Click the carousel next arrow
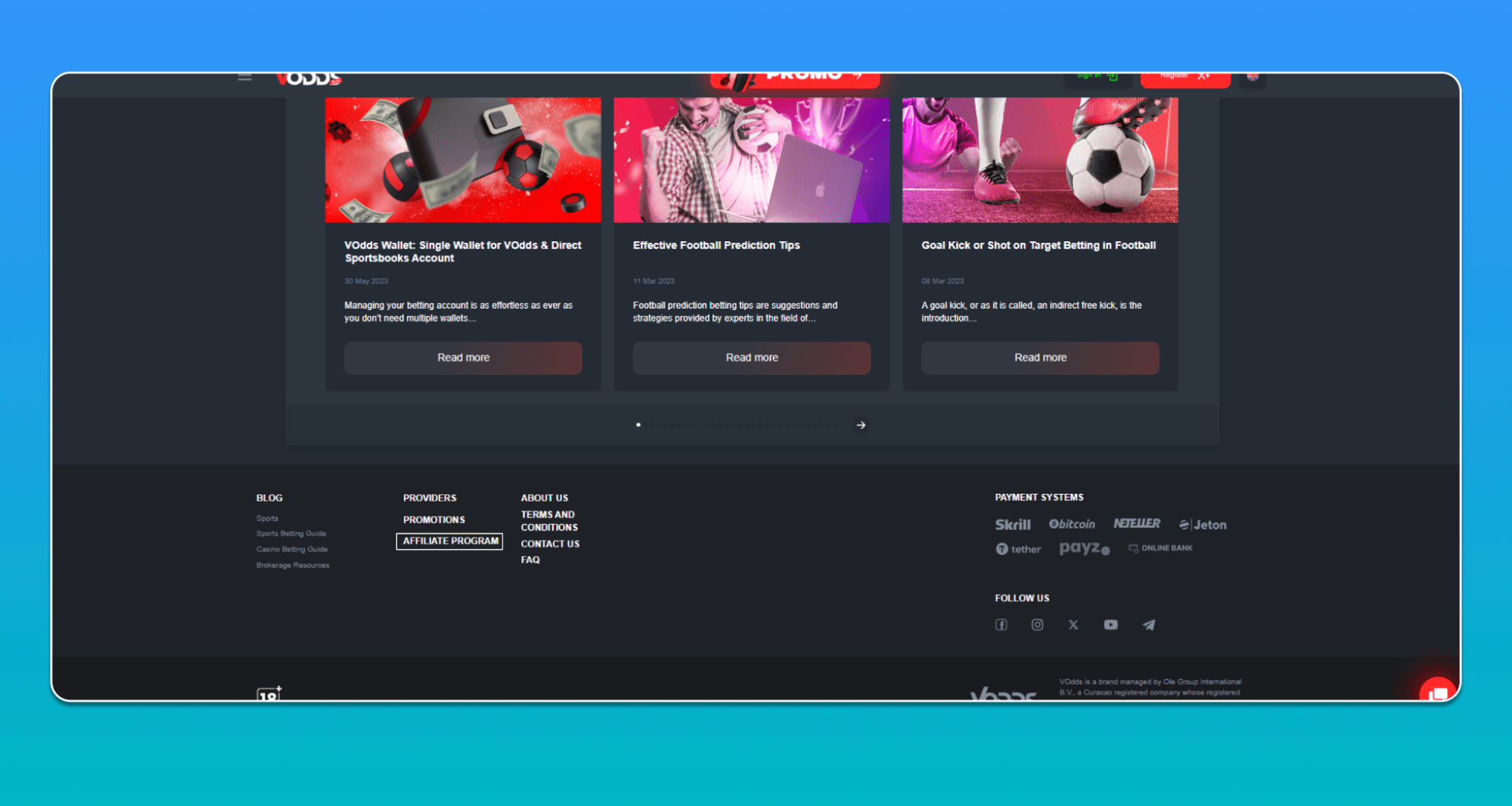 (x=861, y=425)
